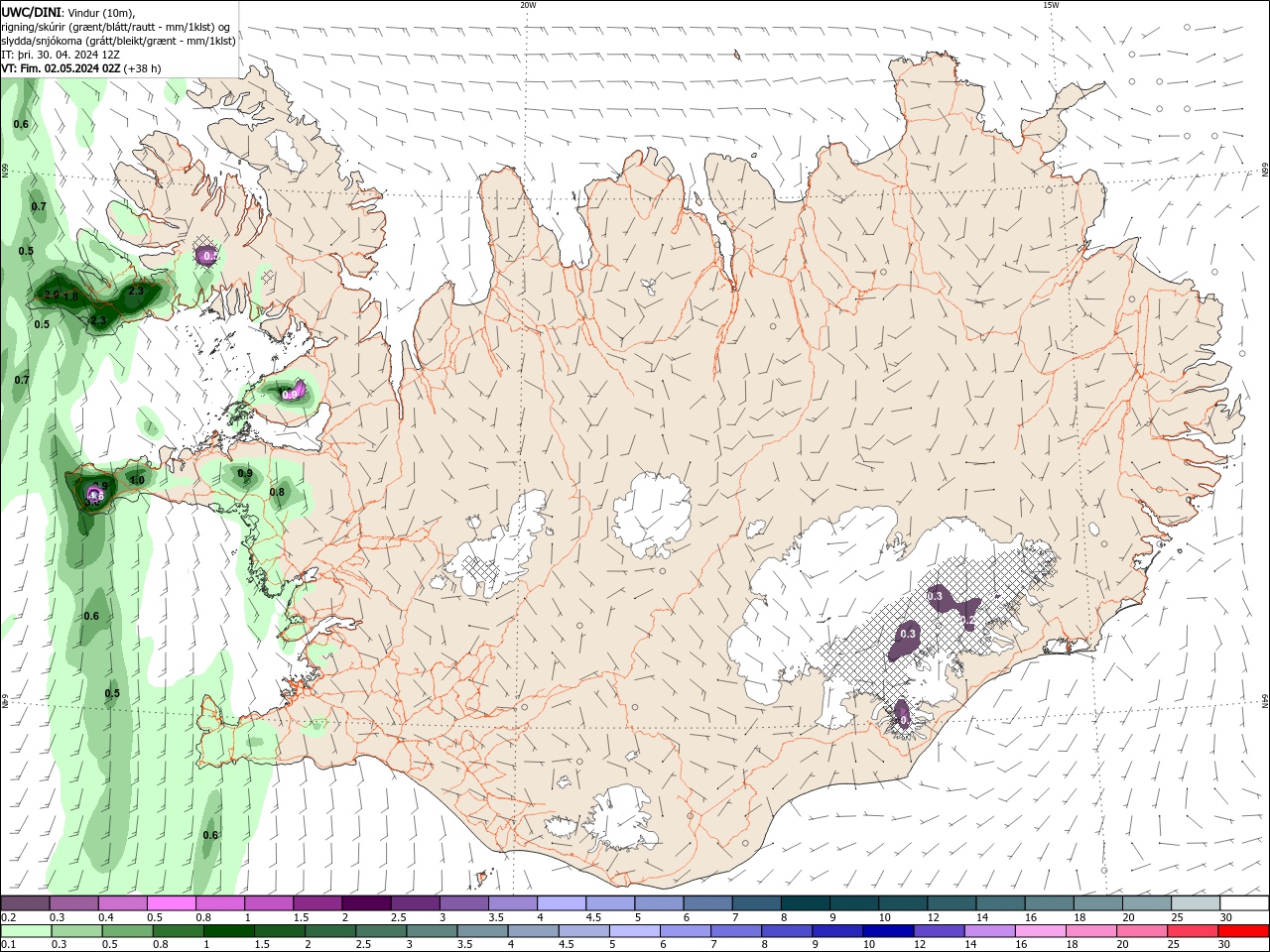Click the 1.8 precipitation value on the map
This screenshot has height=952, width=1270.
click(70, 297)
